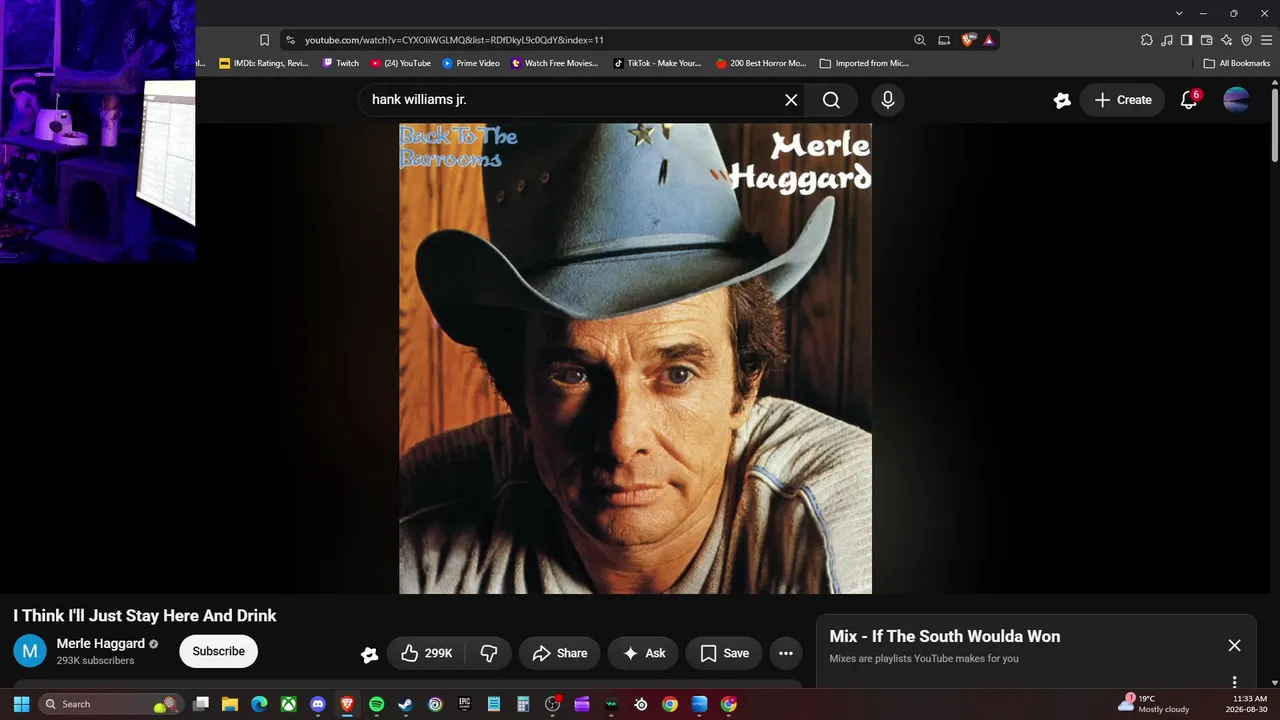This screenshot has width=1280, height=720.
Task: Open Prime Video bookmark
Action: [471, 63]
